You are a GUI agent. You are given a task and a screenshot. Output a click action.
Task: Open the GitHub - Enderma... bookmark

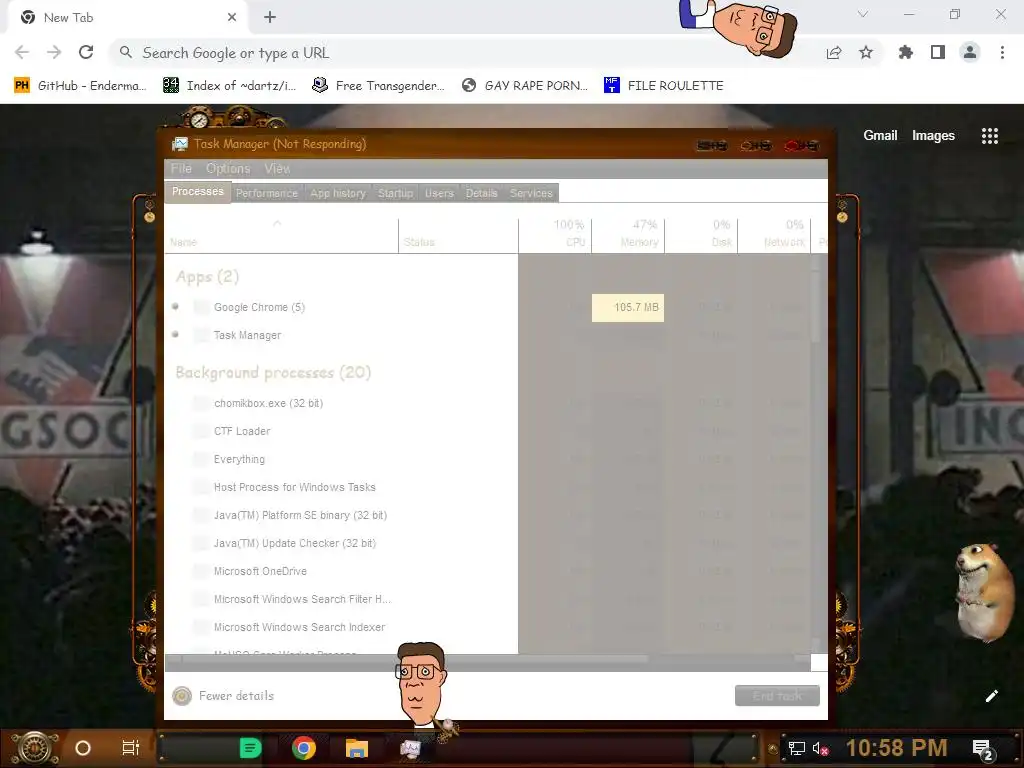pos(80,86)
